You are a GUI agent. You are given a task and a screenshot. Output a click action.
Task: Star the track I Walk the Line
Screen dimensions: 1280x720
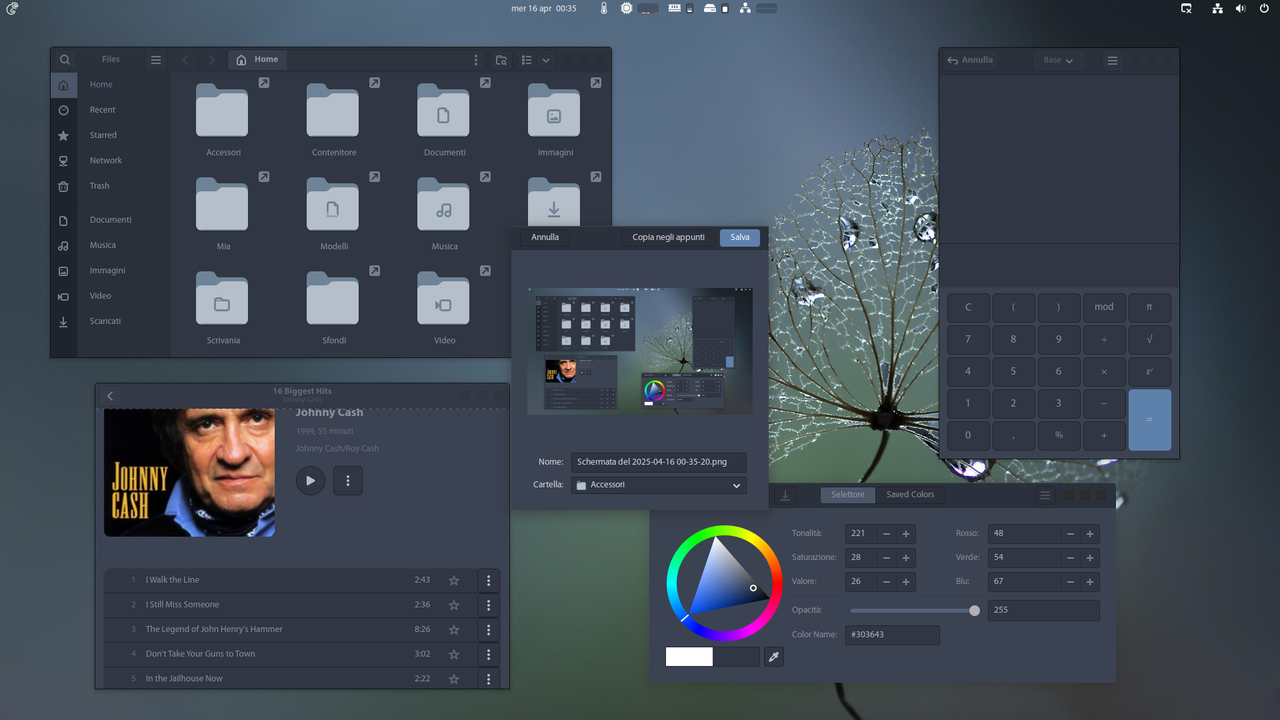coord(454,580)
